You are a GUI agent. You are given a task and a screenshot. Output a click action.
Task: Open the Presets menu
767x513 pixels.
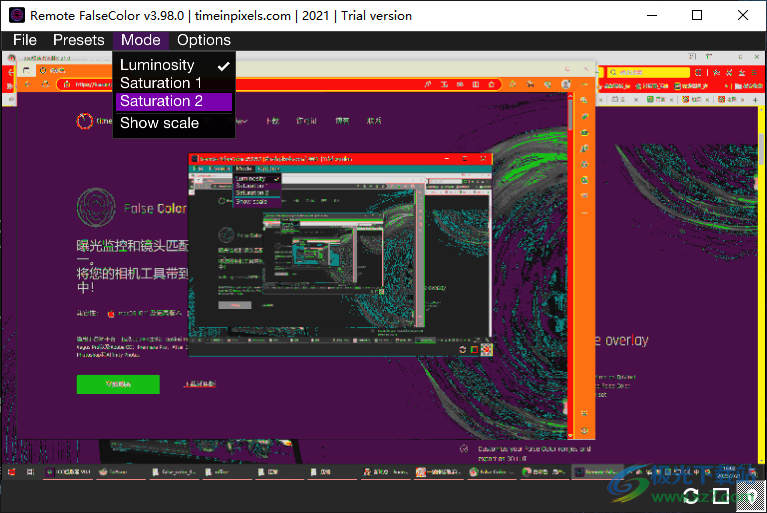pyautogui.click(x=78, y=40)
